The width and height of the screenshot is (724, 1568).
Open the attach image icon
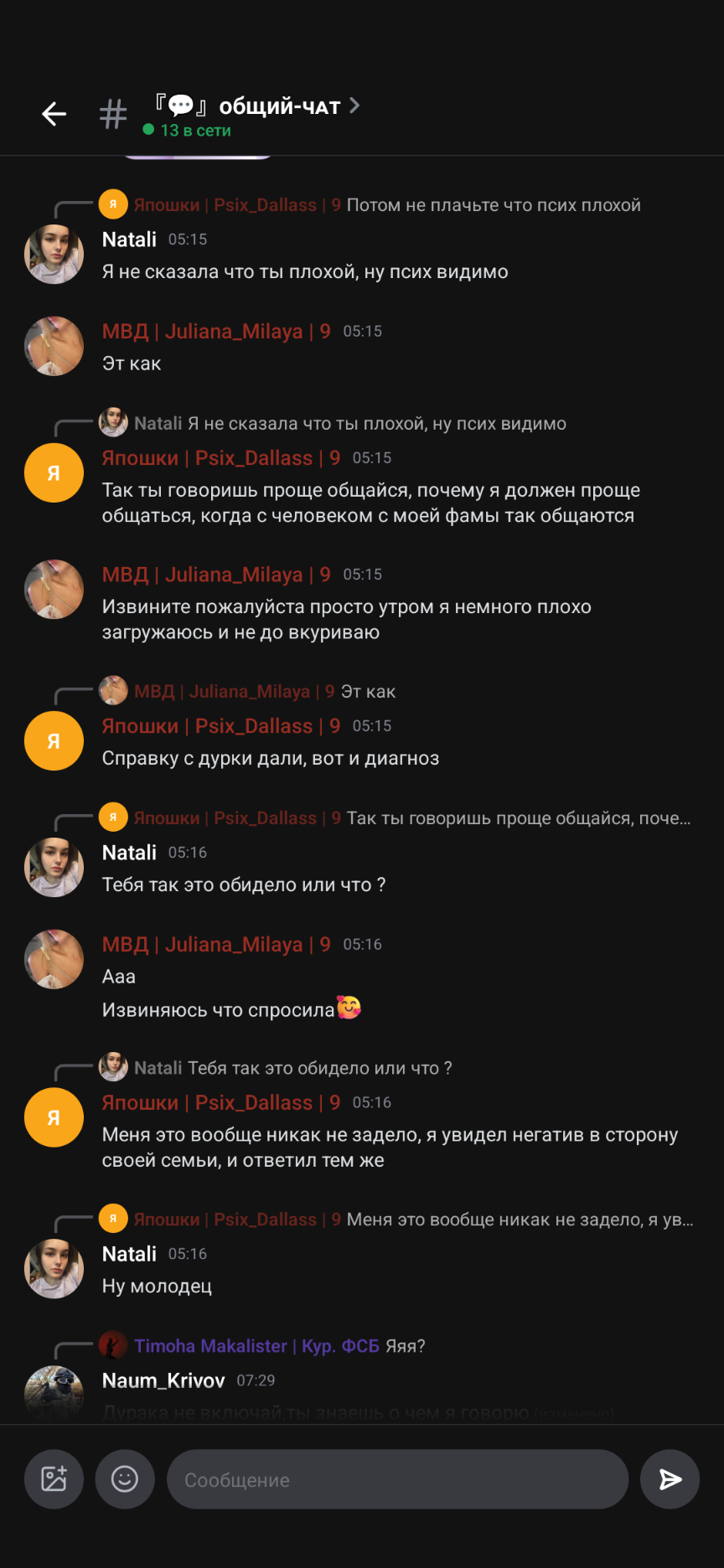(x=54, y=1479)
